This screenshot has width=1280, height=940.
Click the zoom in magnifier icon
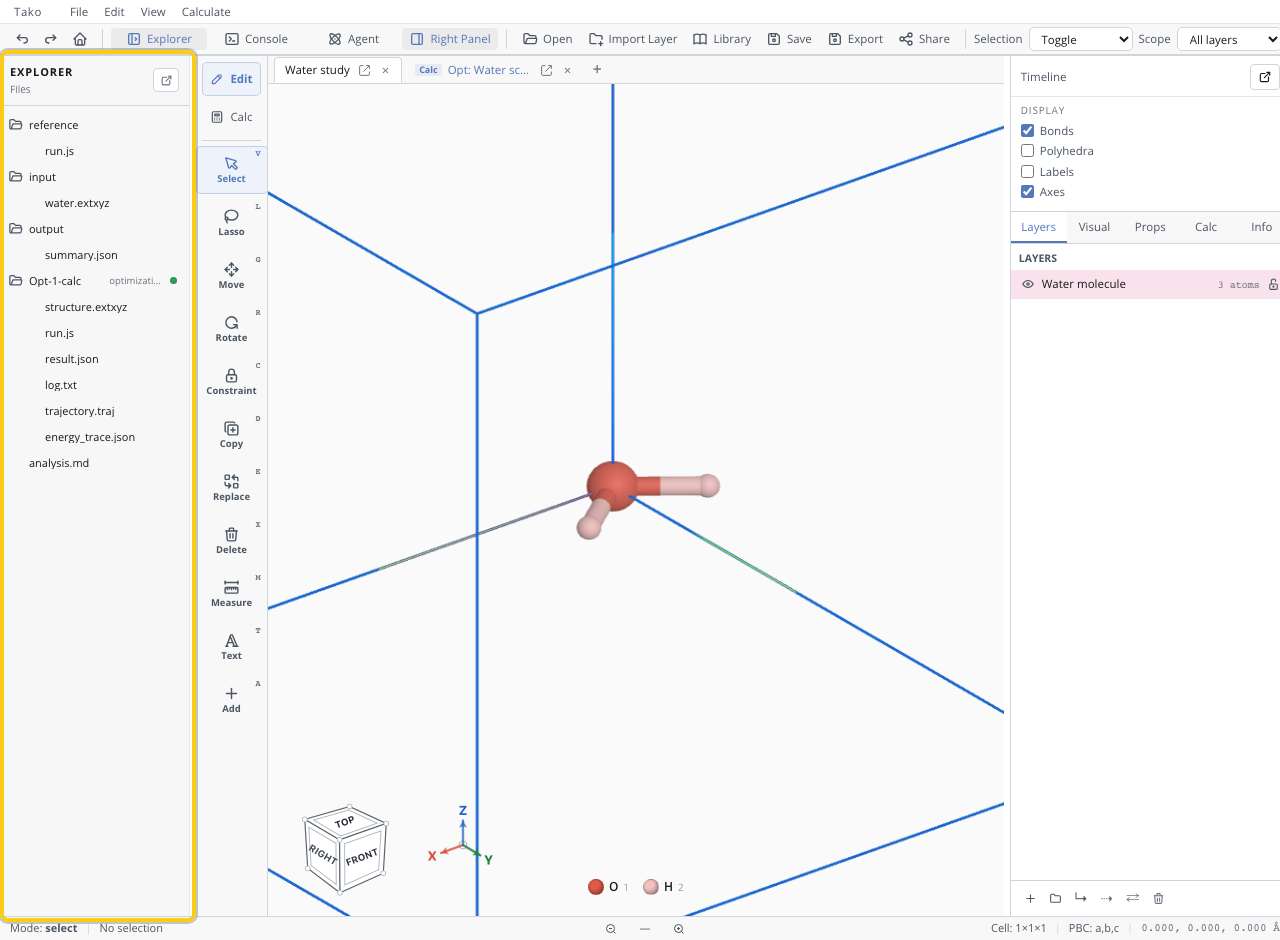click(678, 929)
